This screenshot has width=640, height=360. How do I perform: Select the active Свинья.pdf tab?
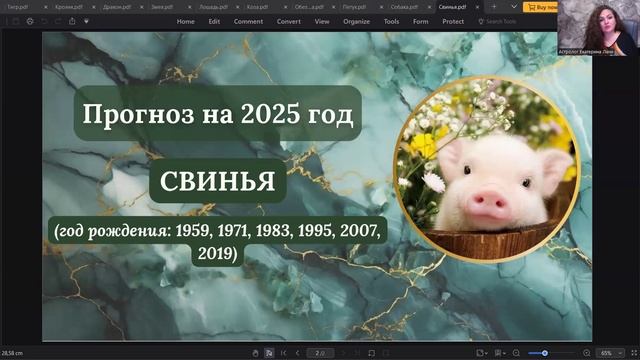[x=452, y=7]
